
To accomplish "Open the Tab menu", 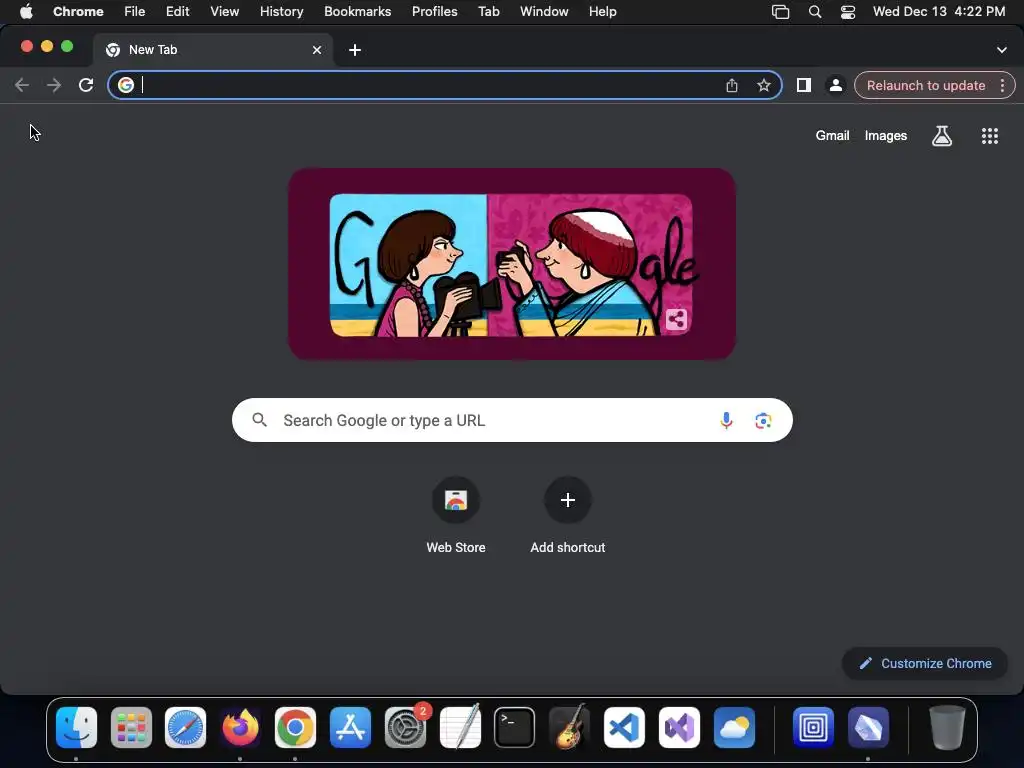I will pos(488,12).
